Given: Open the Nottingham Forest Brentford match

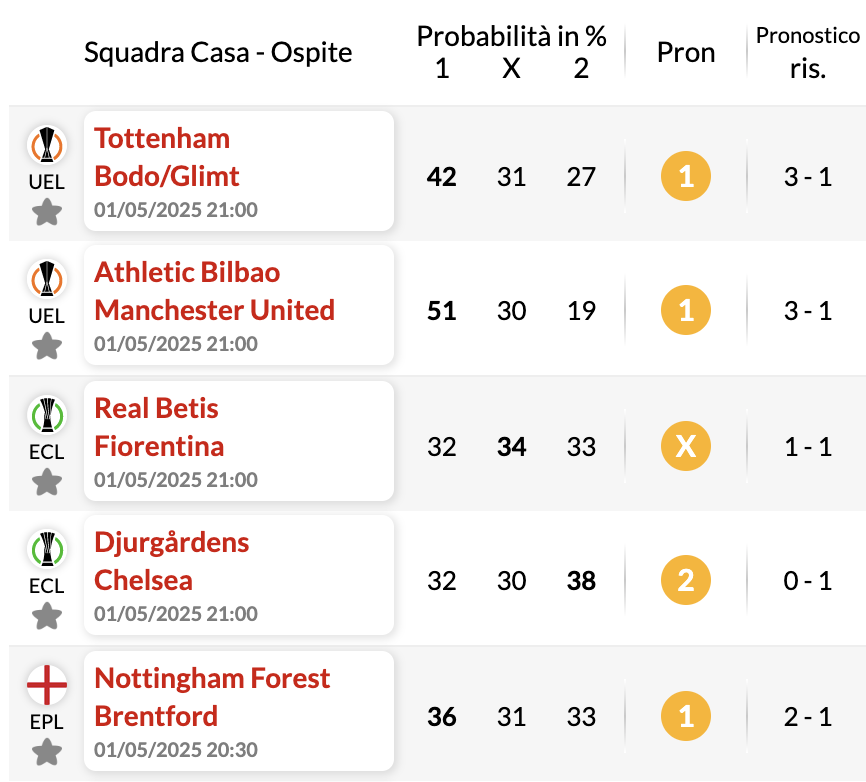Looking at the screenshot, I should coord(239,711).
